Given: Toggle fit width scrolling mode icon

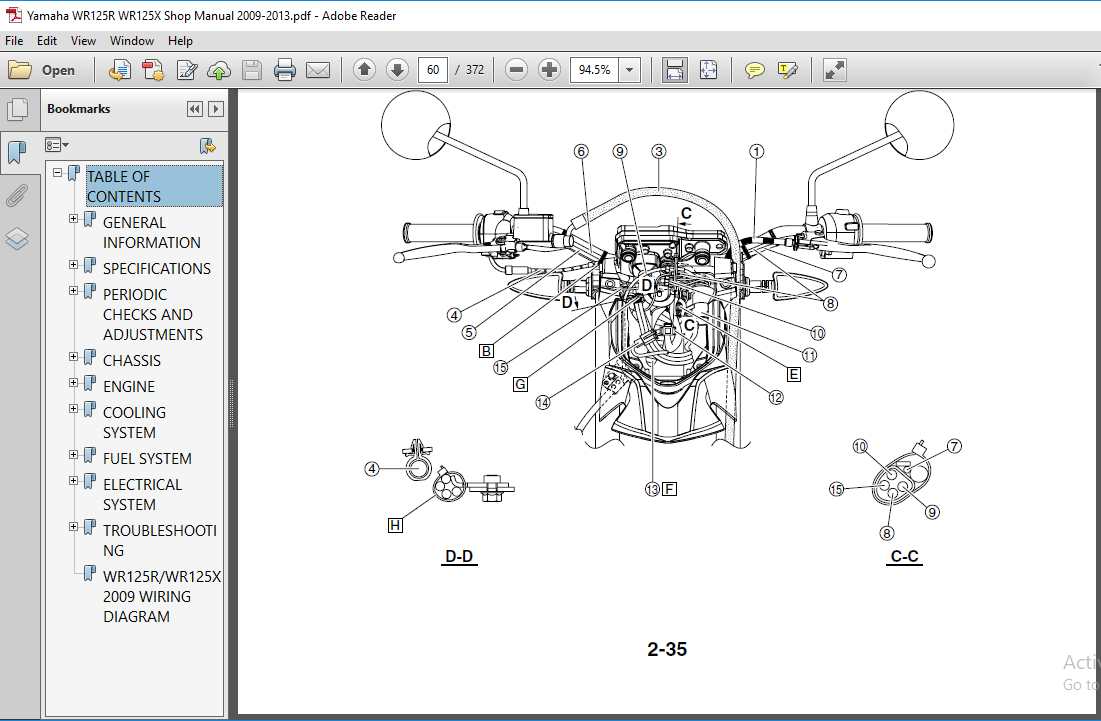Looking at the screenshot, I should [x=674, y=70].
